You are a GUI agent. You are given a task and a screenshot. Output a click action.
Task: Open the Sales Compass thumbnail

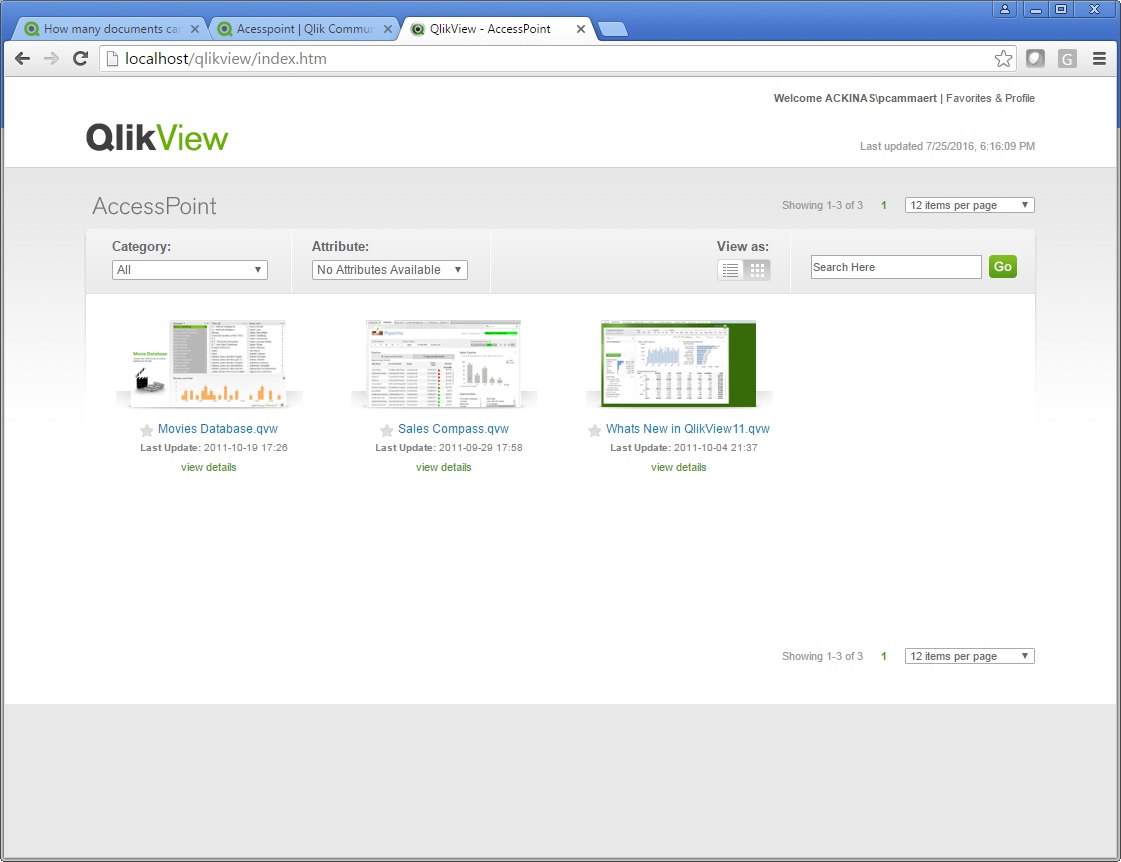tap(443, 364)
